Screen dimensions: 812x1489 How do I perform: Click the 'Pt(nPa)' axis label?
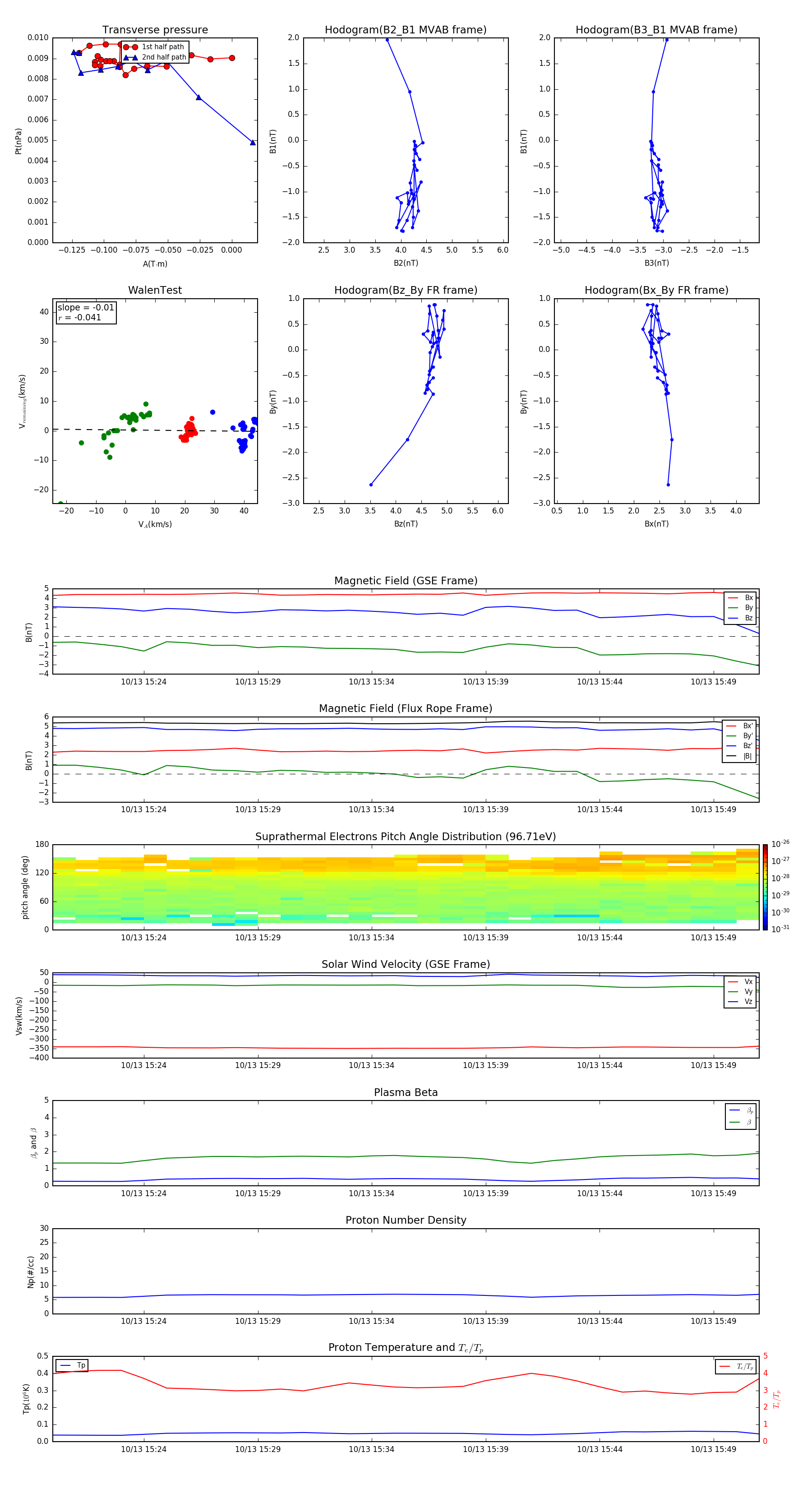pyautogui.click(x=18, y=140)
